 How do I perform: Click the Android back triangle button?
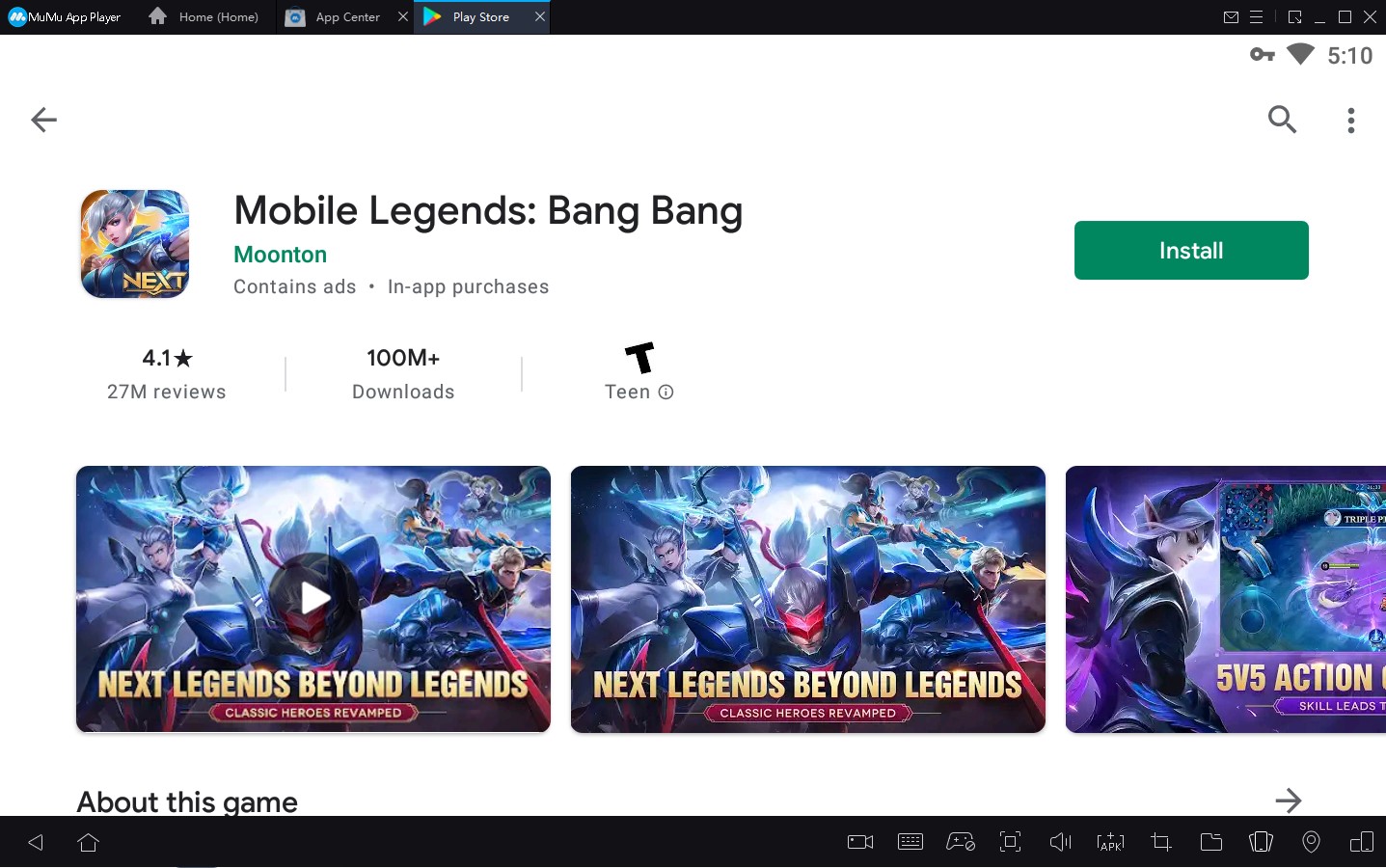click(x=36, y=842)
